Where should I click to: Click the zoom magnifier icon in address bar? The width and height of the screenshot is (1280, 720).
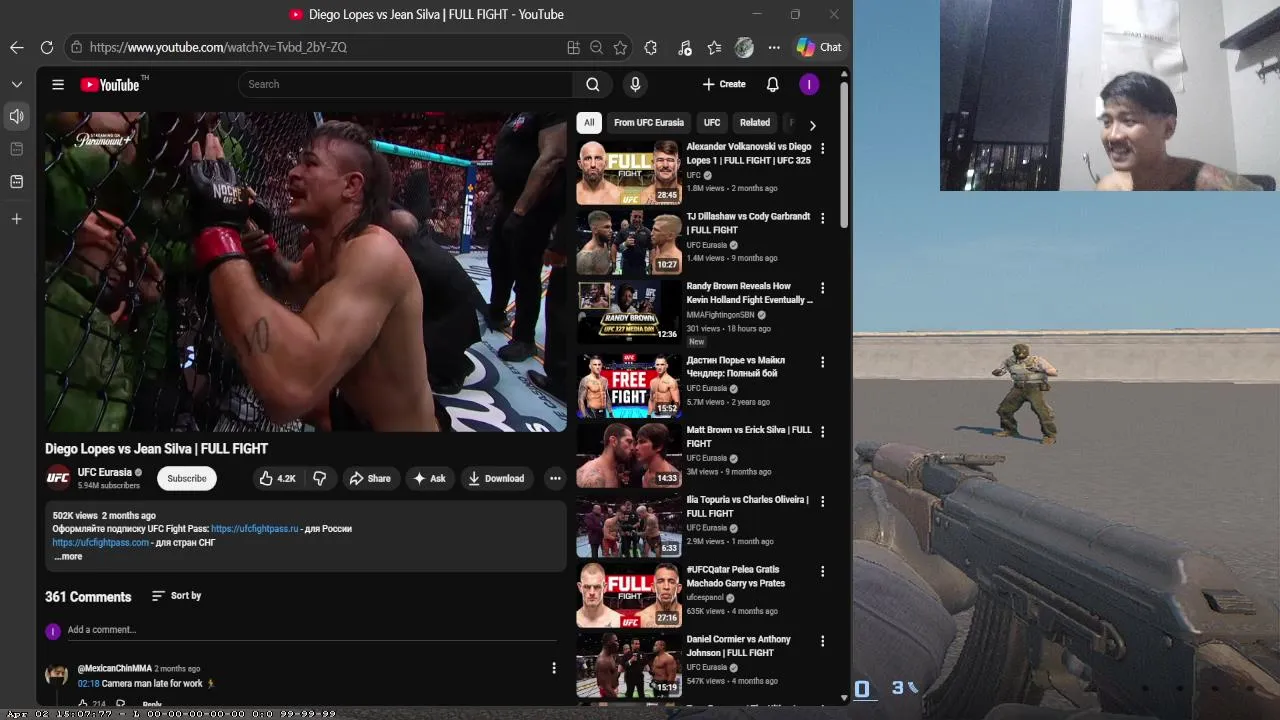tap(596, 47)
